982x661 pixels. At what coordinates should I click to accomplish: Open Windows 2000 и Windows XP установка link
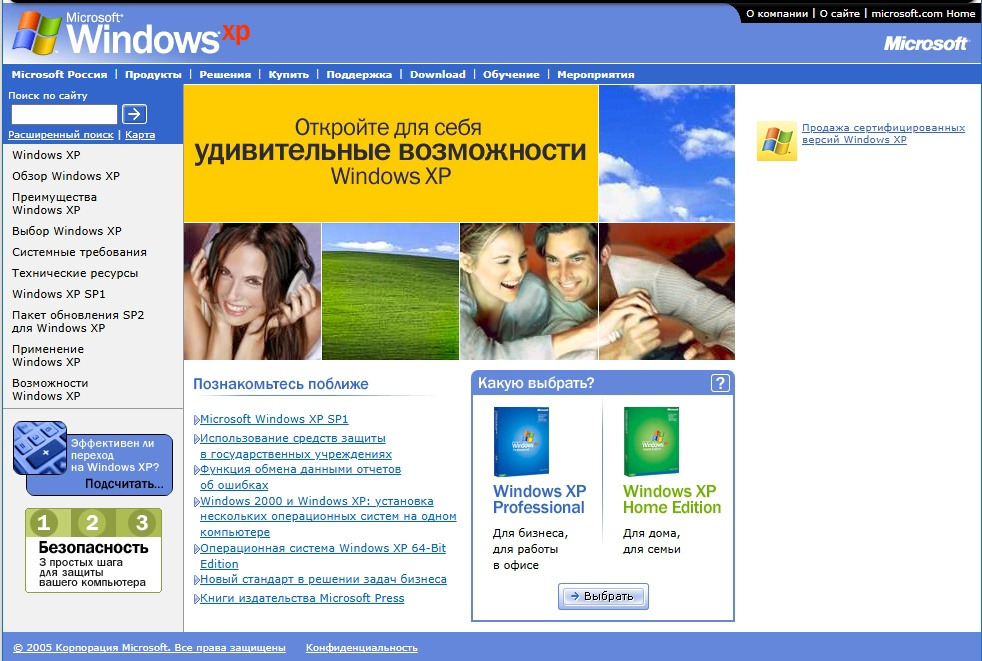[x=328, y=516]
